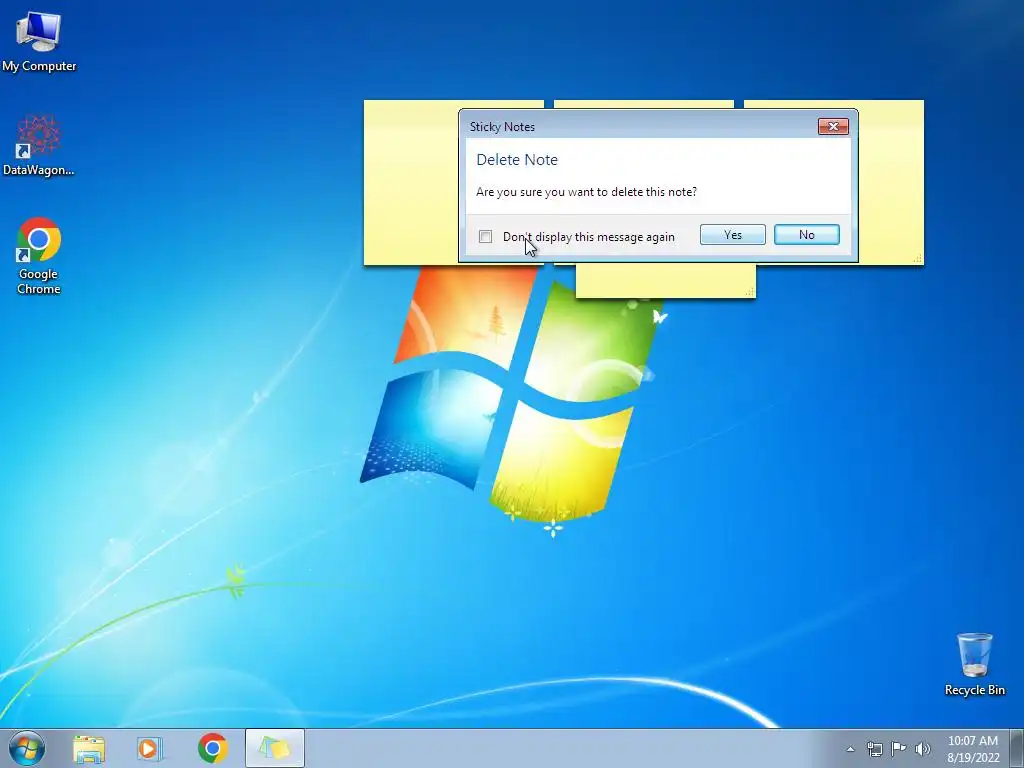The image size is (1024, 768).
Task: Select the Recycle Bin desktop icon
Action: pos(974,664)
